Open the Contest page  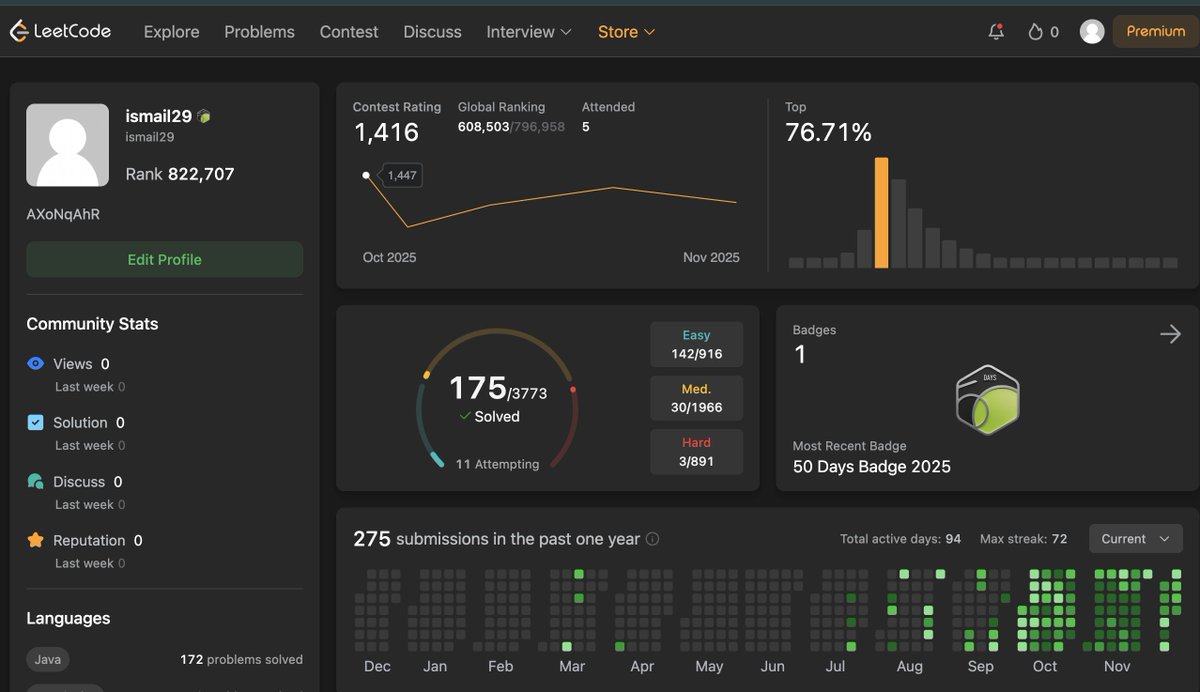point(349,32)
